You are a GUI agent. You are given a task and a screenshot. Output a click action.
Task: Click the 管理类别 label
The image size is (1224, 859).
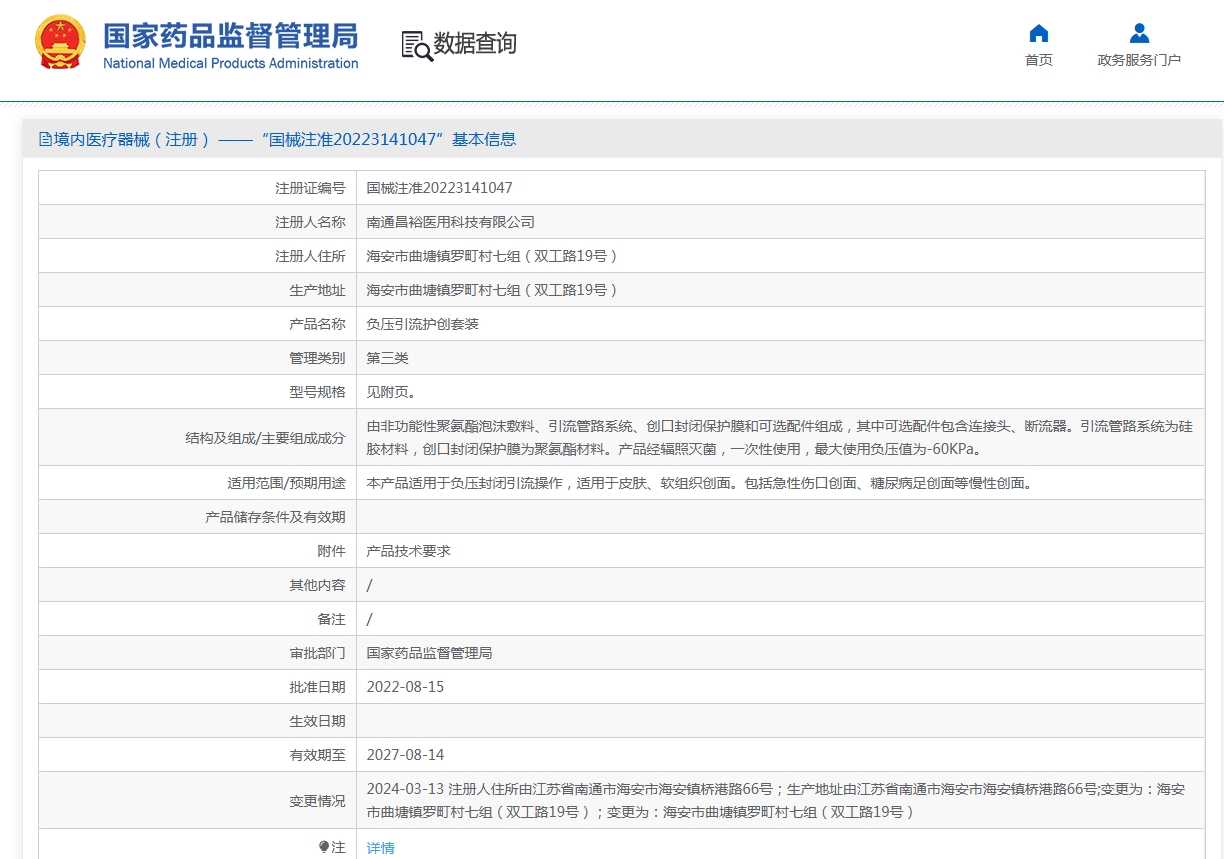317,358
